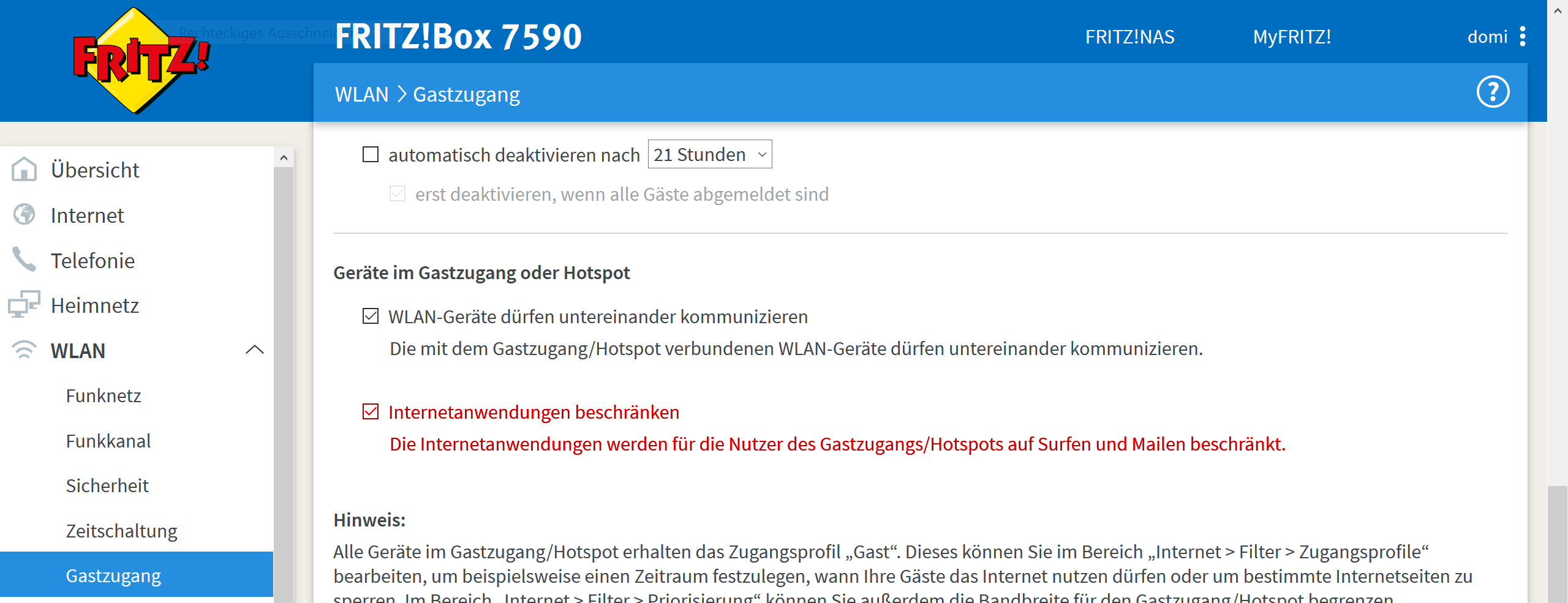This screenshot has height=603, width=1568.
Task: Click the FRITZ!Box 7590 title
Action: [458, 37]
